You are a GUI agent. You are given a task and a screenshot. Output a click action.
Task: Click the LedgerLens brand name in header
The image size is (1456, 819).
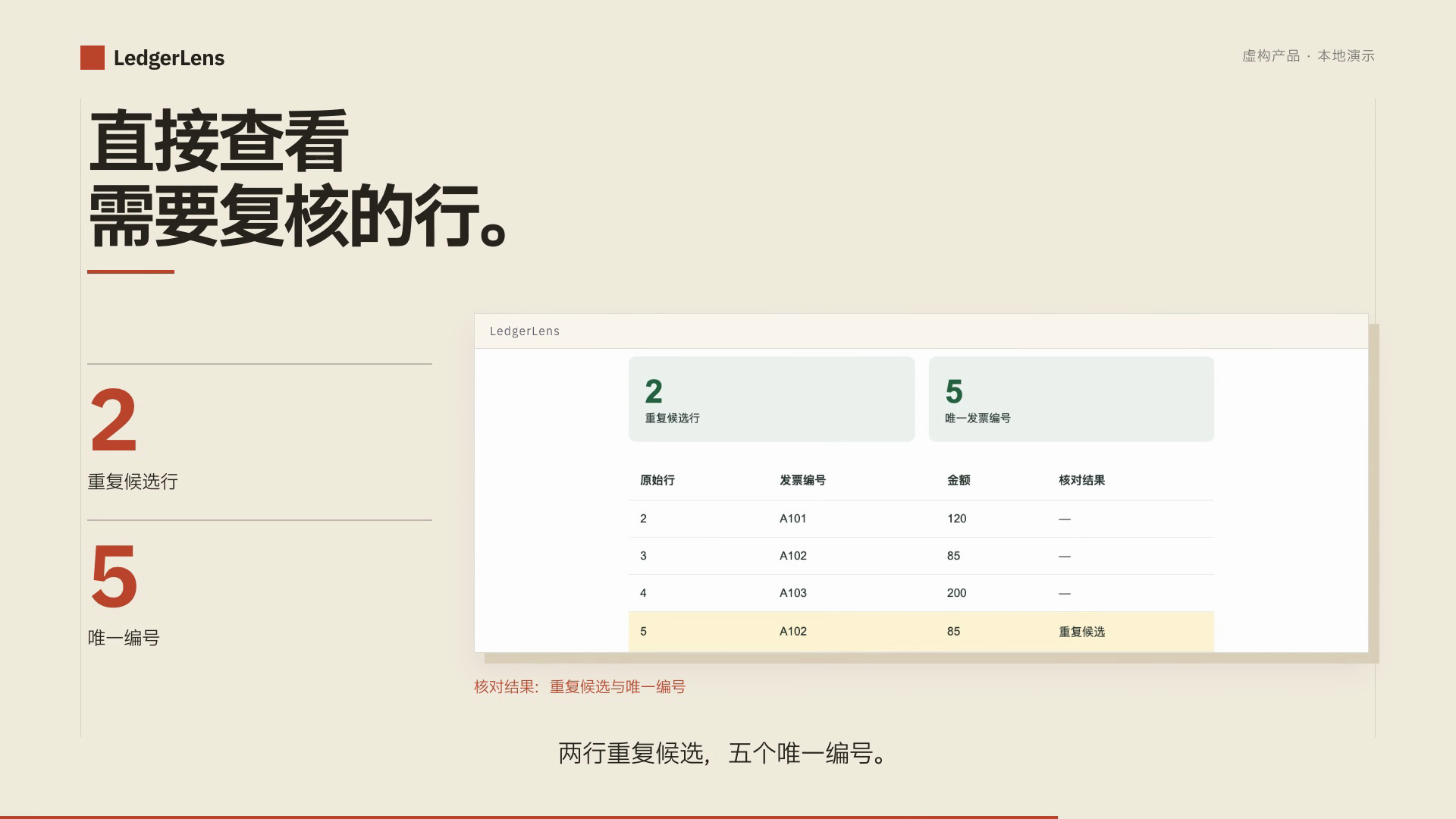point(169,58)
